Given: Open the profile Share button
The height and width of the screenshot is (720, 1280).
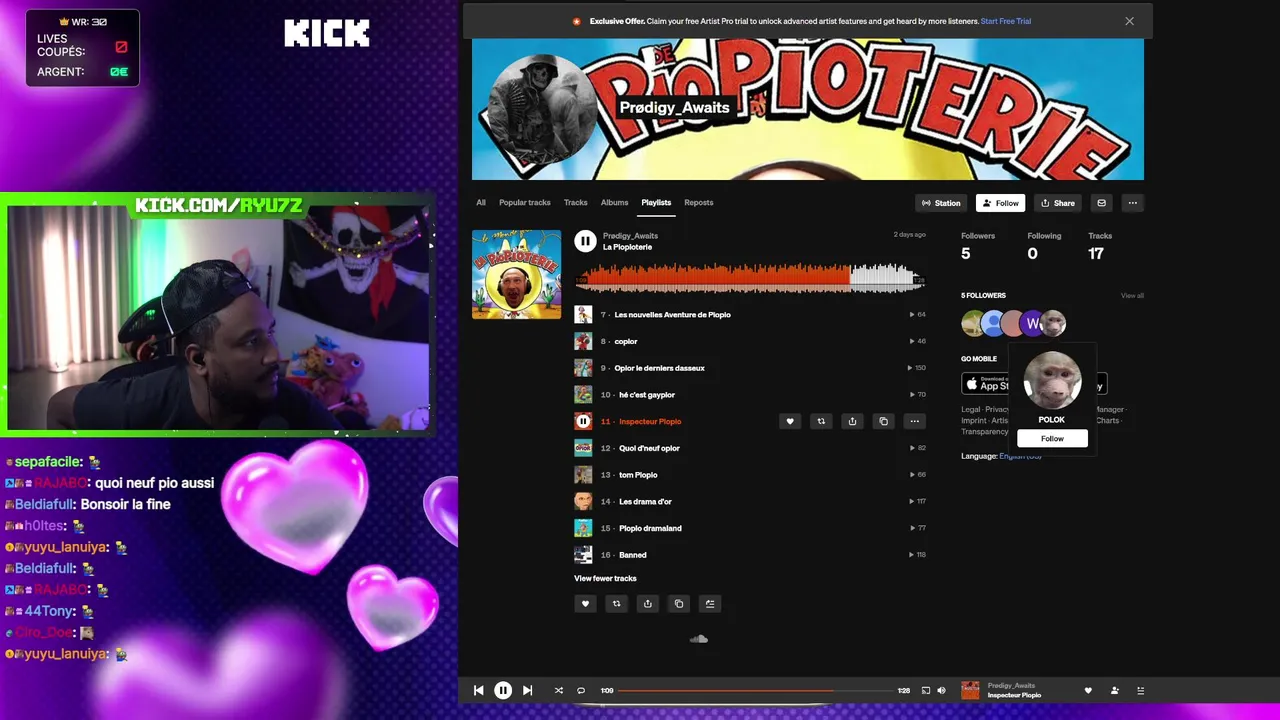Looking at the screenshot, I should tap(1058, 203).
